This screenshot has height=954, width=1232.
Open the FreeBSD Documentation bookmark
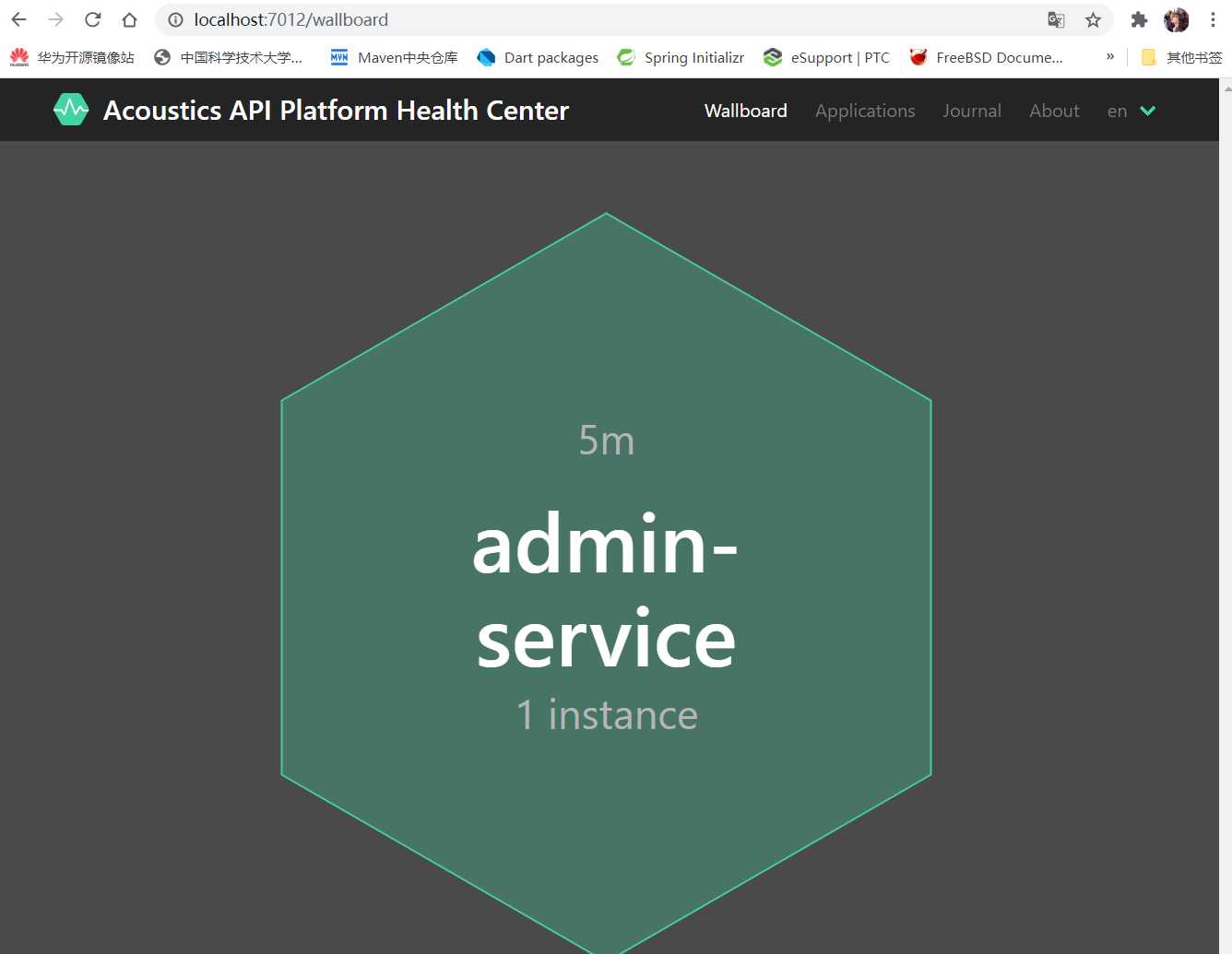986,57
